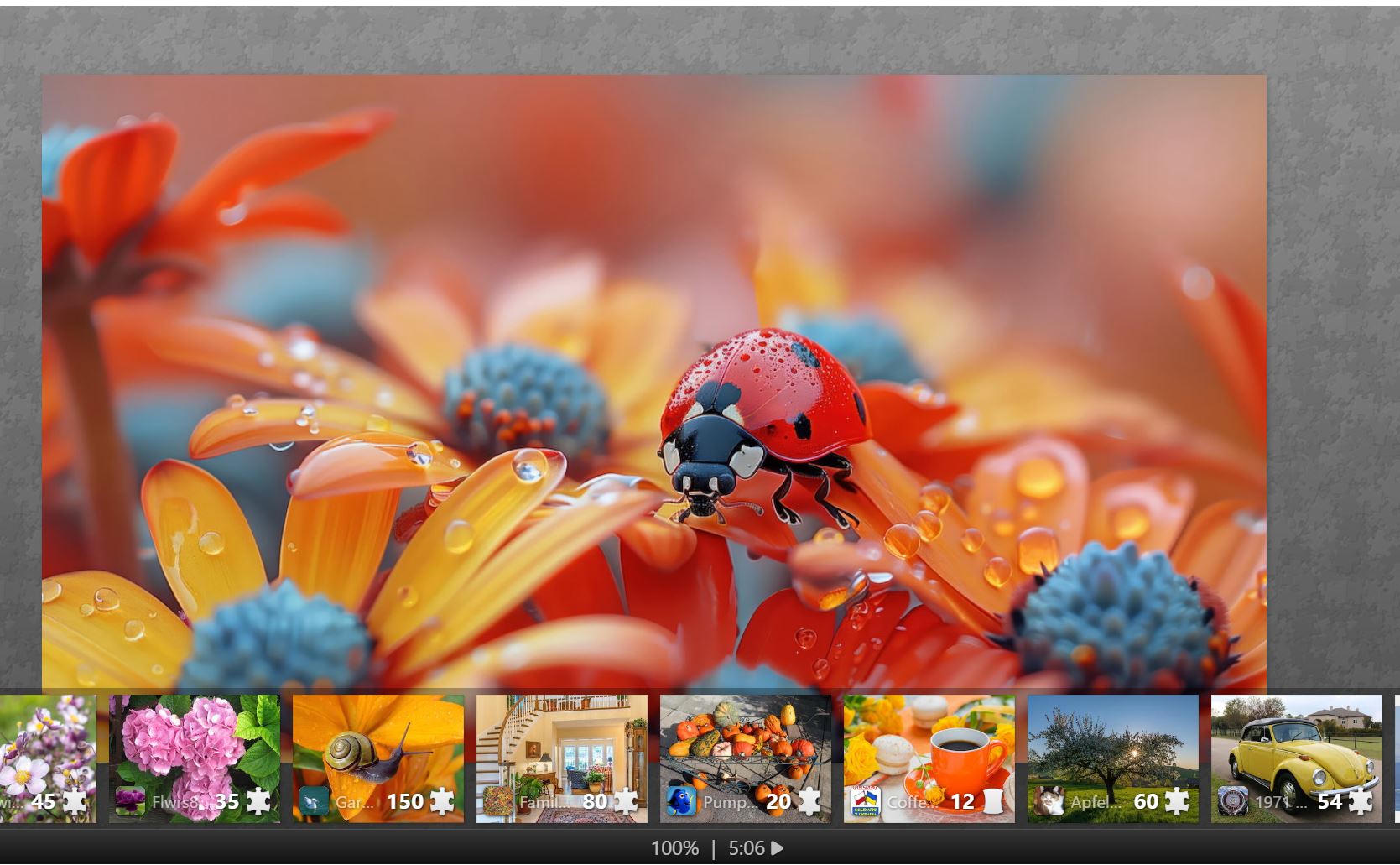The width and height of the screenshot is (1400, 865).
Task: Click puzzle piece icon beside 150 count
Action: tap(441, 801)
